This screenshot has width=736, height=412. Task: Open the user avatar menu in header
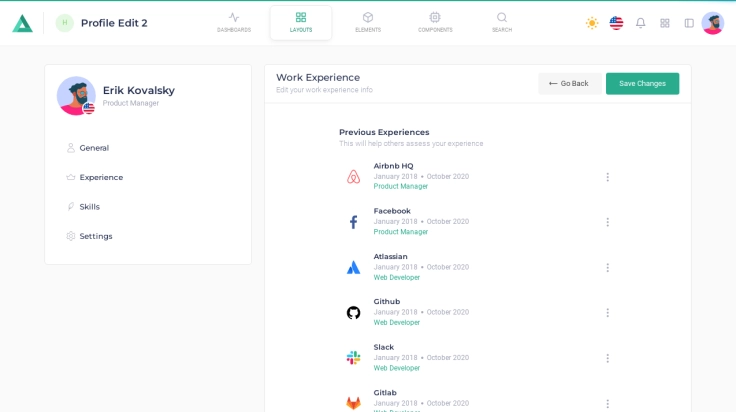pos(713,23)
